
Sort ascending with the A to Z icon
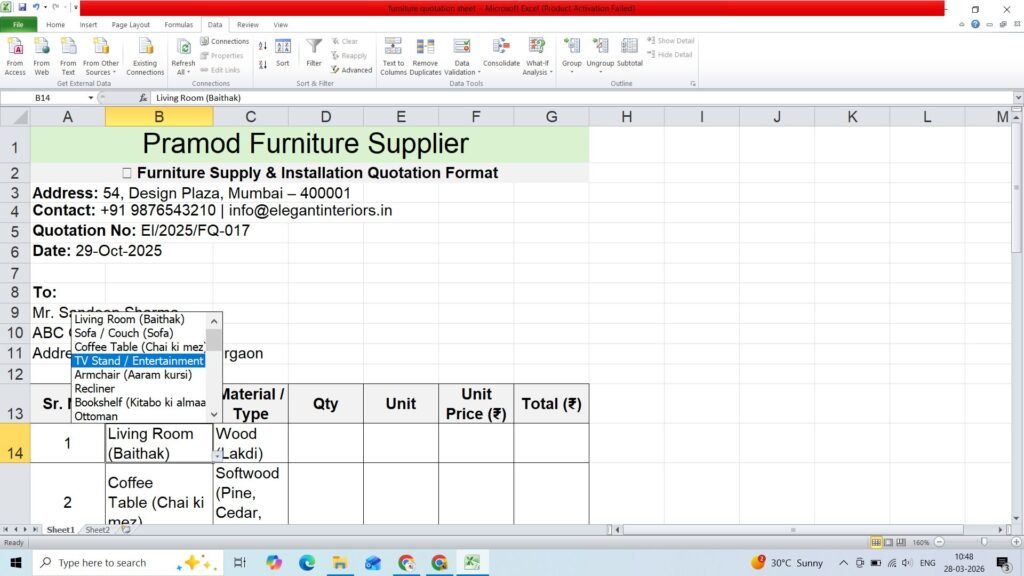(263, 46)
